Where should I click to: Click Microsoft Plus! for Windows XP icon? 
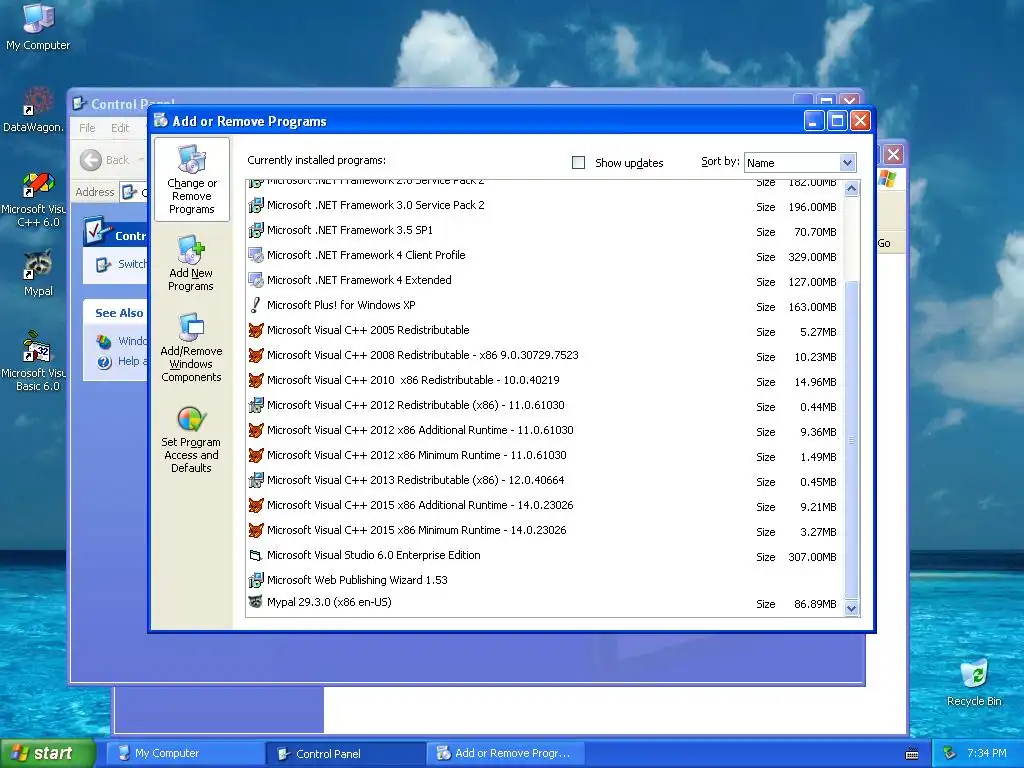(256, 305)
